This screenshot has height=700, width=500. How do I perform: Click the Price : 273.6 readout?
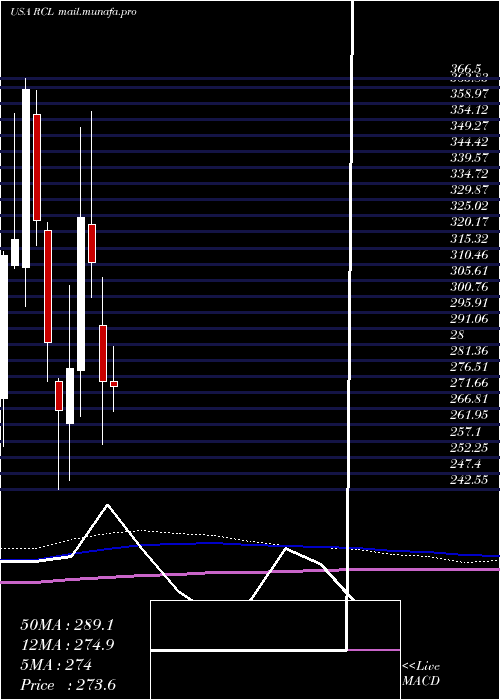pyautogui.click(x=68, y=685)
